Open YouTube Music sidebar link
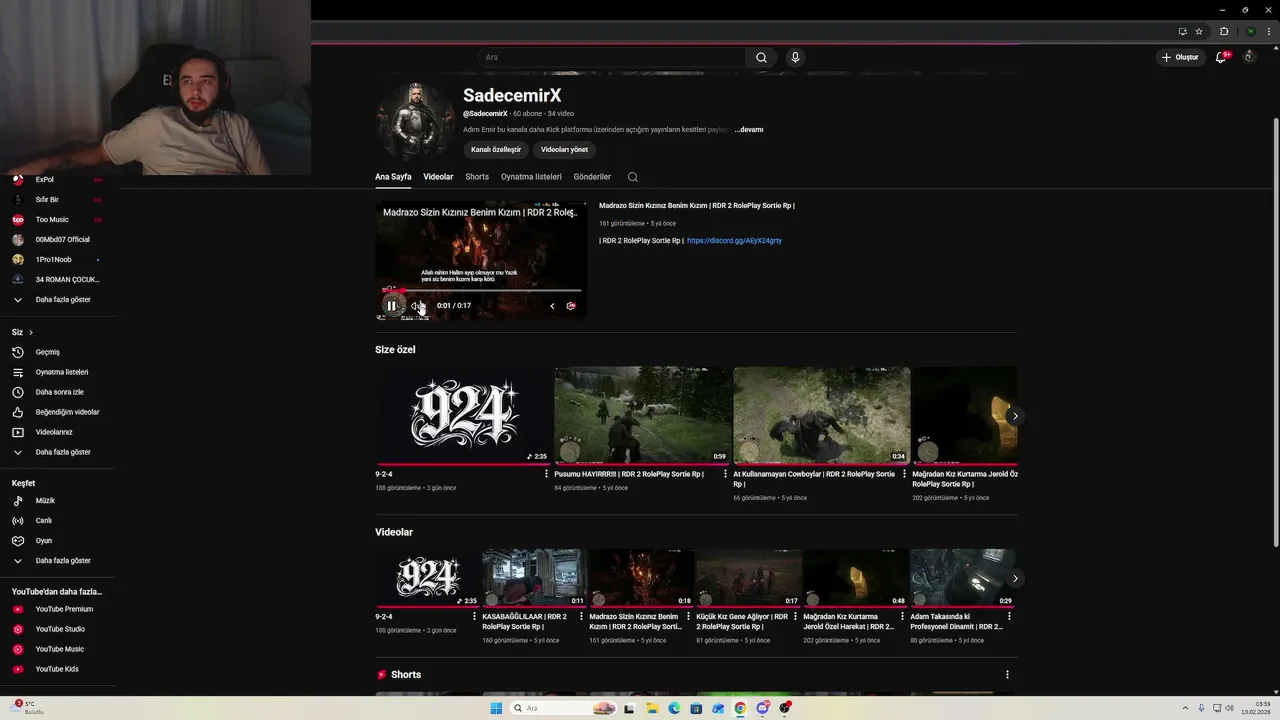1280x720 pixels. pyautogui.click(x=58, y=649)
